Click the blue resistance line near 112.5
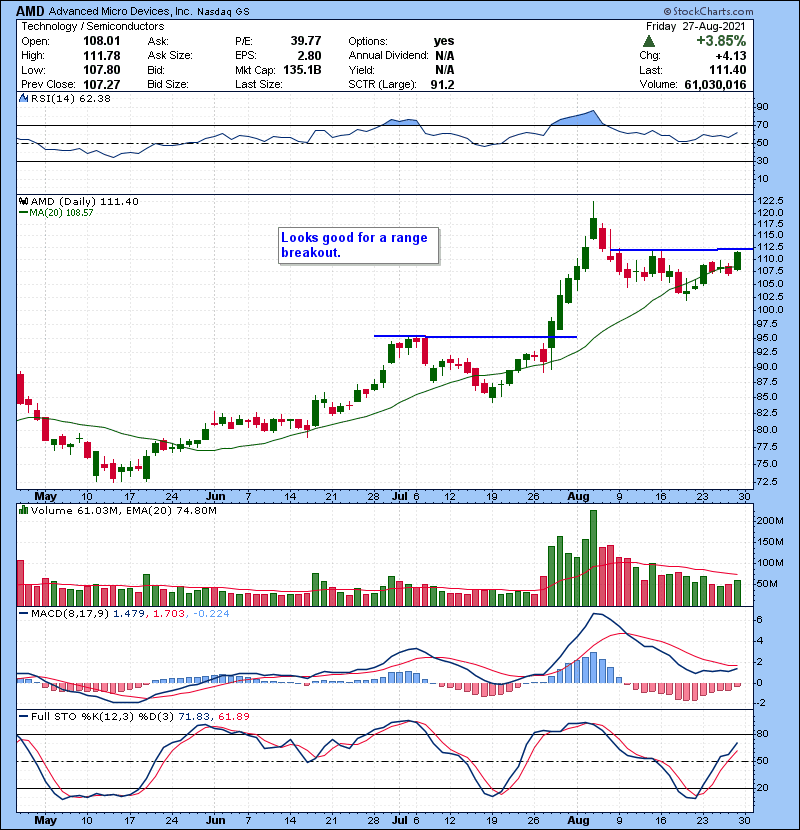 (x=681, y=249)
